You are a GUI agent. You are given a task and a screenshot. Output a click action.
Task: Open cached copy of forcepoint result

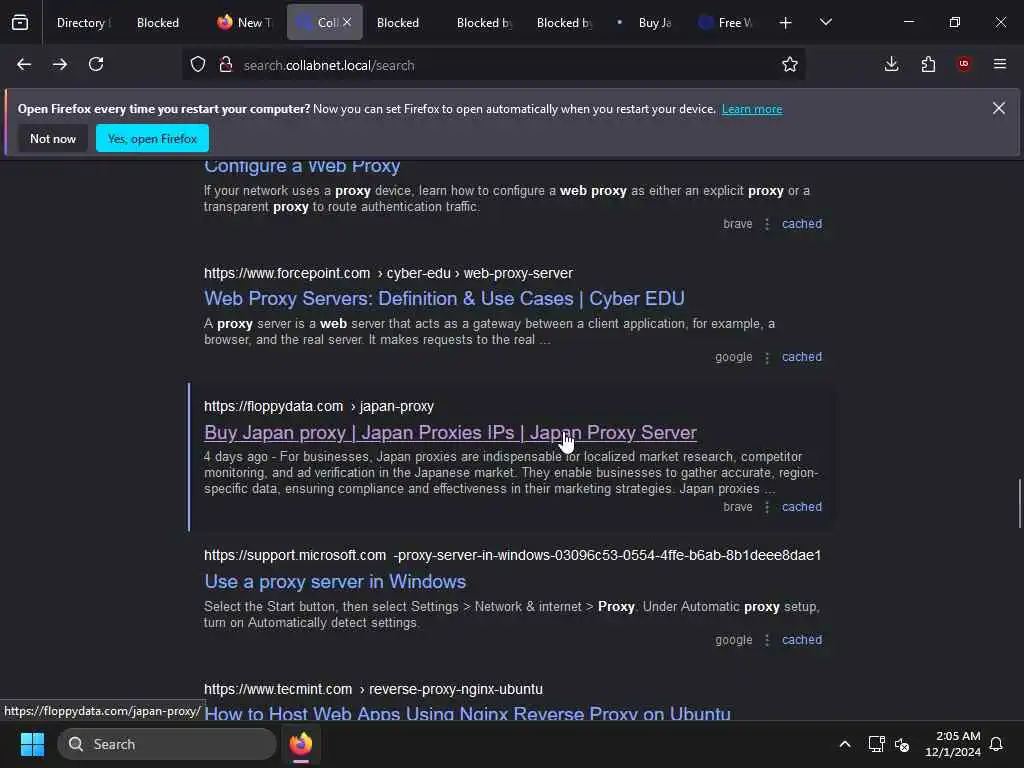[802, 357]
